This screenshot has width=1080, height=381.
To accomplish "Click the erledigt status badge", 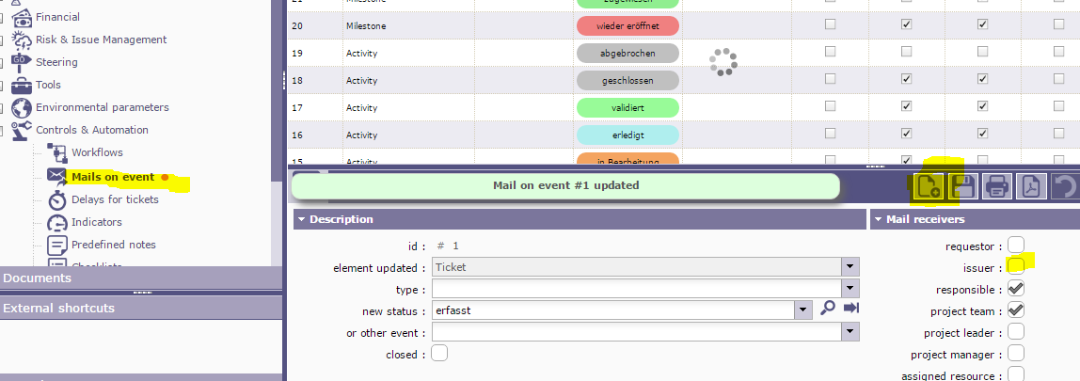I will tap(627, 135).
